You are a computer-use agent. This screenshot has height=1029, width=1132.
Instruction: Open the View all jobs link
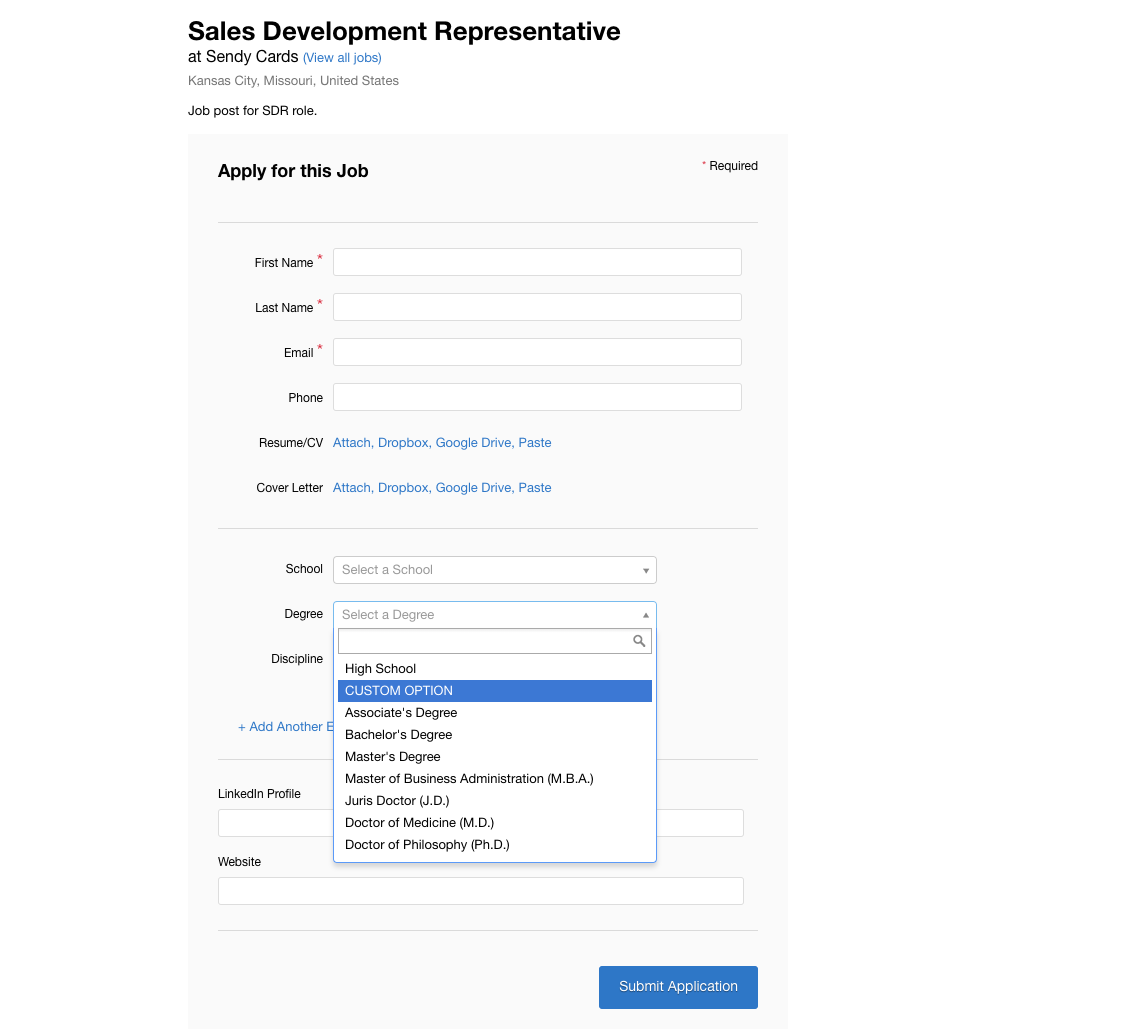tap(342, 58)
